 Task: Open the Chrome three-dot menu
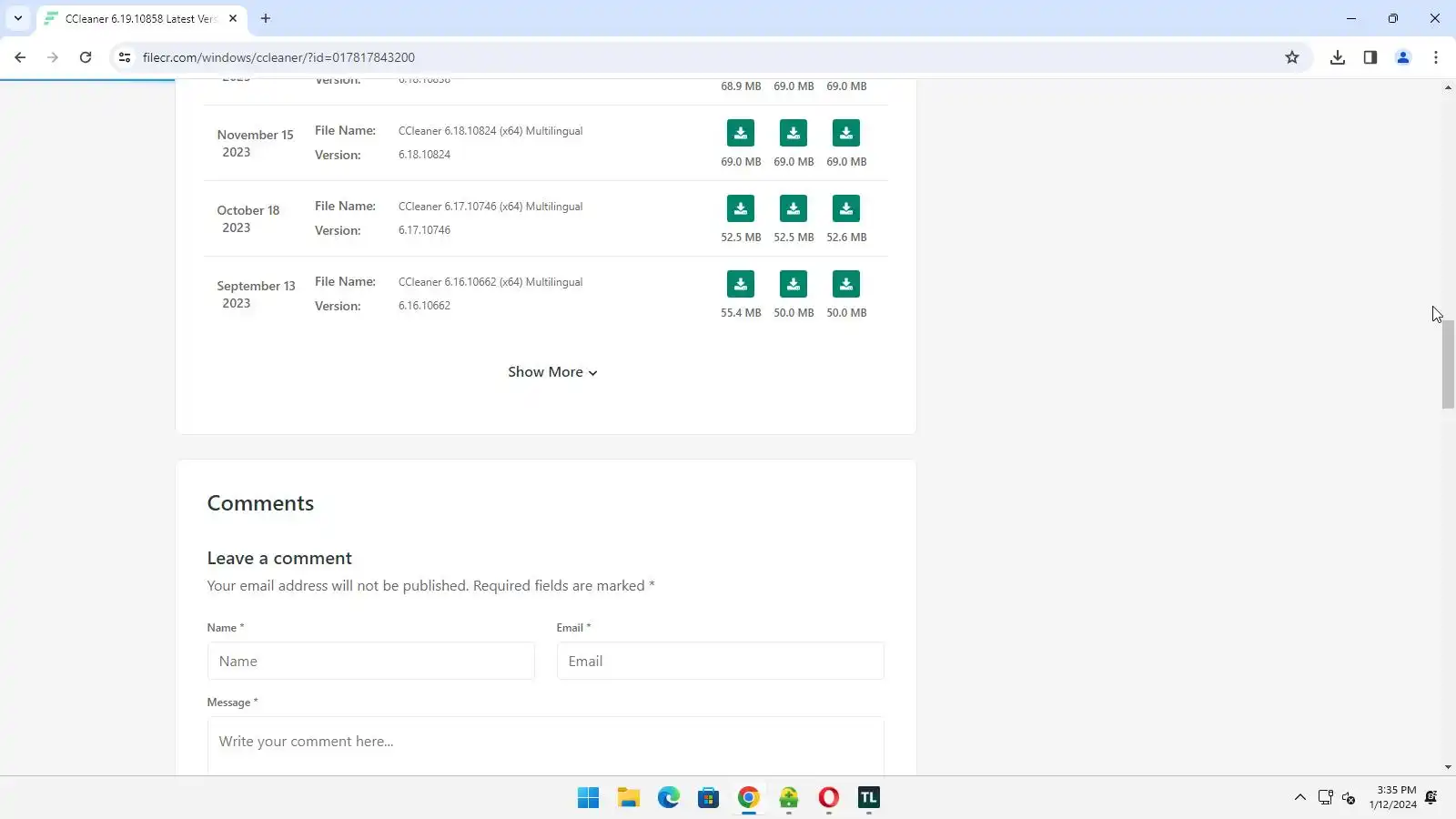(1436, 57)
